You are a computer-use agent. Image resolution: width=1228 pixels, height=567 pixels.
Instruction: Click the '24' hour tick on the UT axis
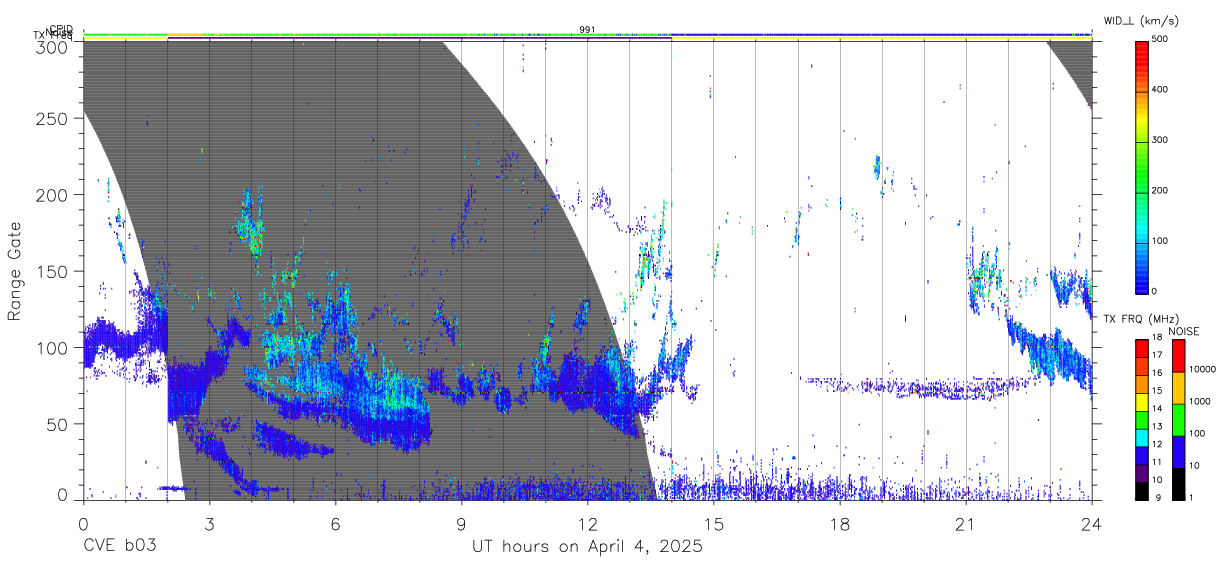coord(1092,523)
